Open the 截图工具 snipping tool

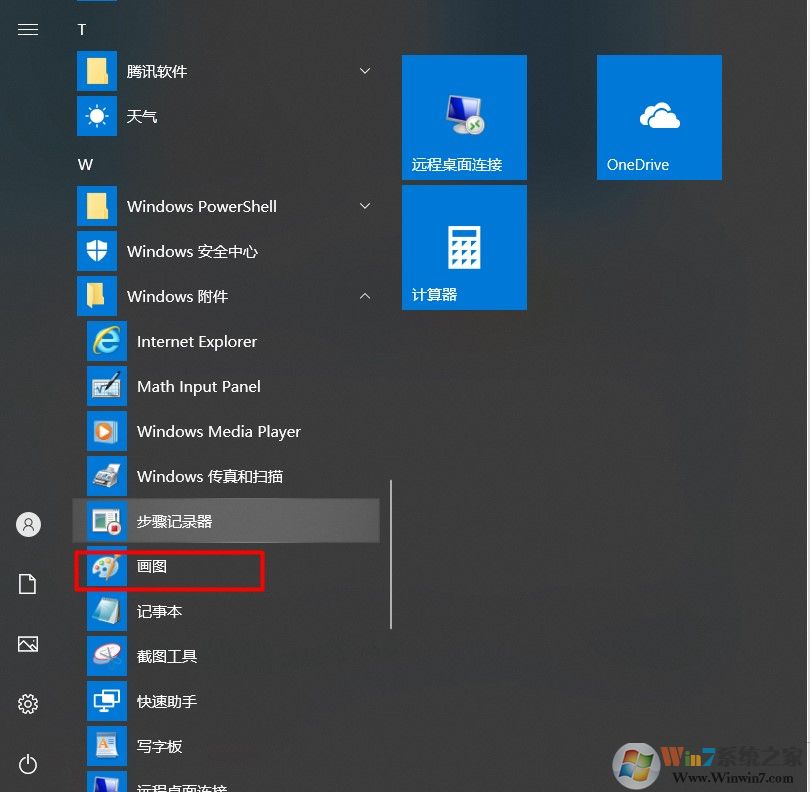pos(166,656)
